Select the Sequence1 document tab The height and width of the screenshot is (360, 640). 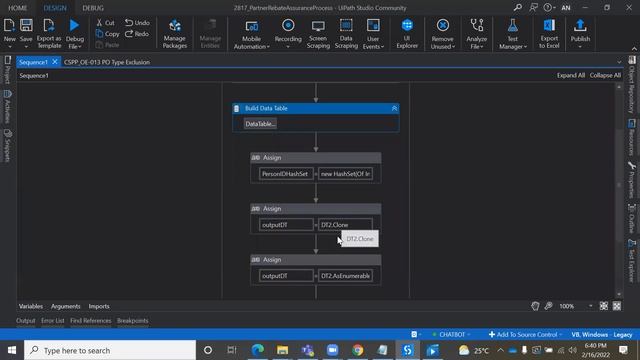click(x=33, y=62)
